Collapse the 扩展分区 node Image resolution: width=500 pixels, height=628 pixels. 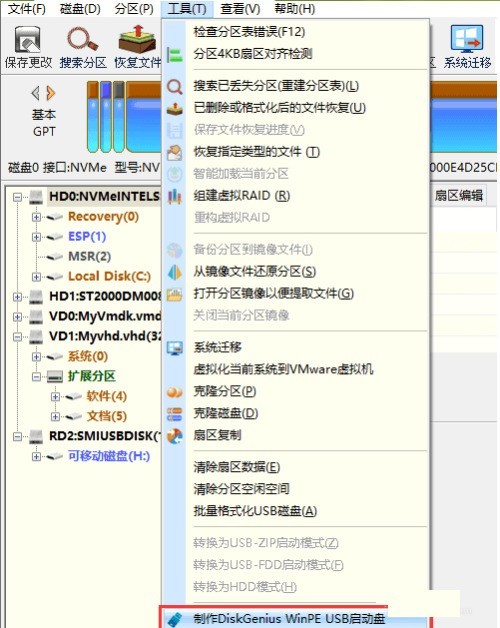pyautogui.click(x=36, y=376)
